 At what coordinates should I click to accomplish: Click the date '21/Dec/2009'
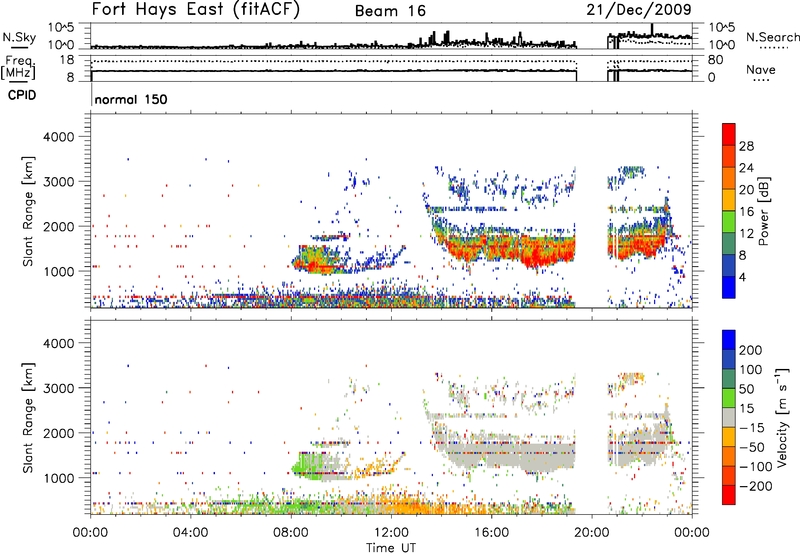click(639, 9)
